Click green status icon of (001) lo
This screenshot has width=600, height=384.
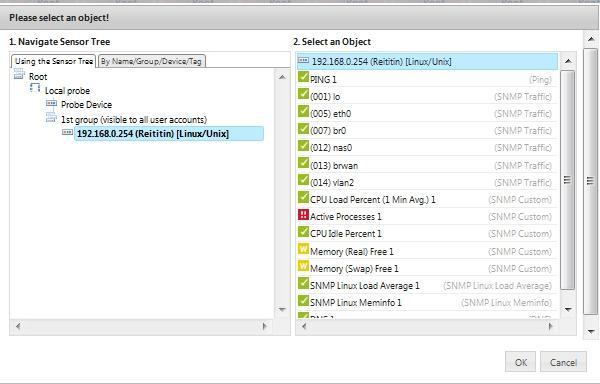[303, 94]
